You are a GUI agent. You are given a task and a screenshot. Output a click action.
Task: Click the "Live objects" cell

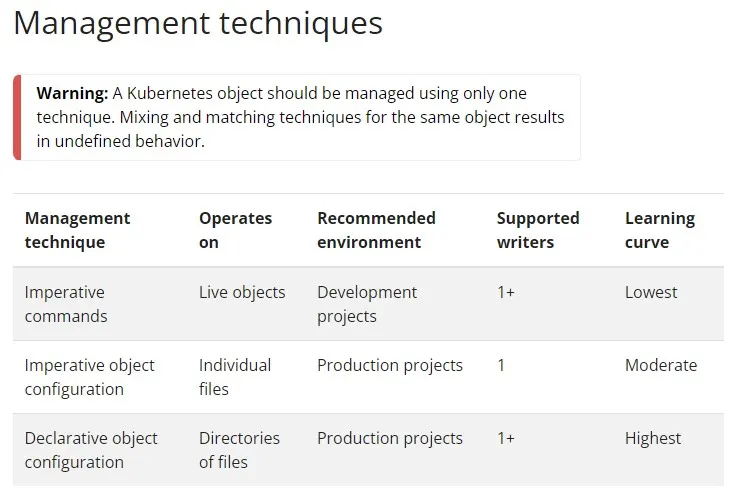pos(242,292)
